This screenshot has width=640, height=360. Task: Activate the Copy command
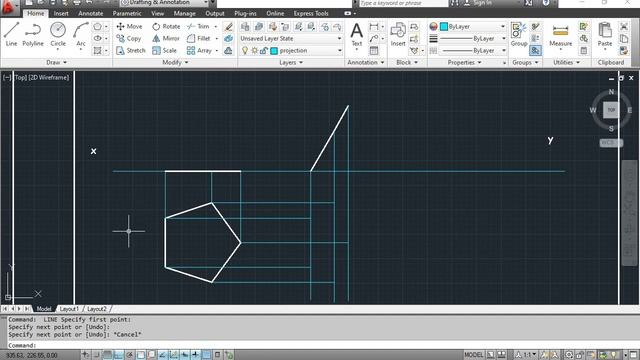(x=129, y=38)
